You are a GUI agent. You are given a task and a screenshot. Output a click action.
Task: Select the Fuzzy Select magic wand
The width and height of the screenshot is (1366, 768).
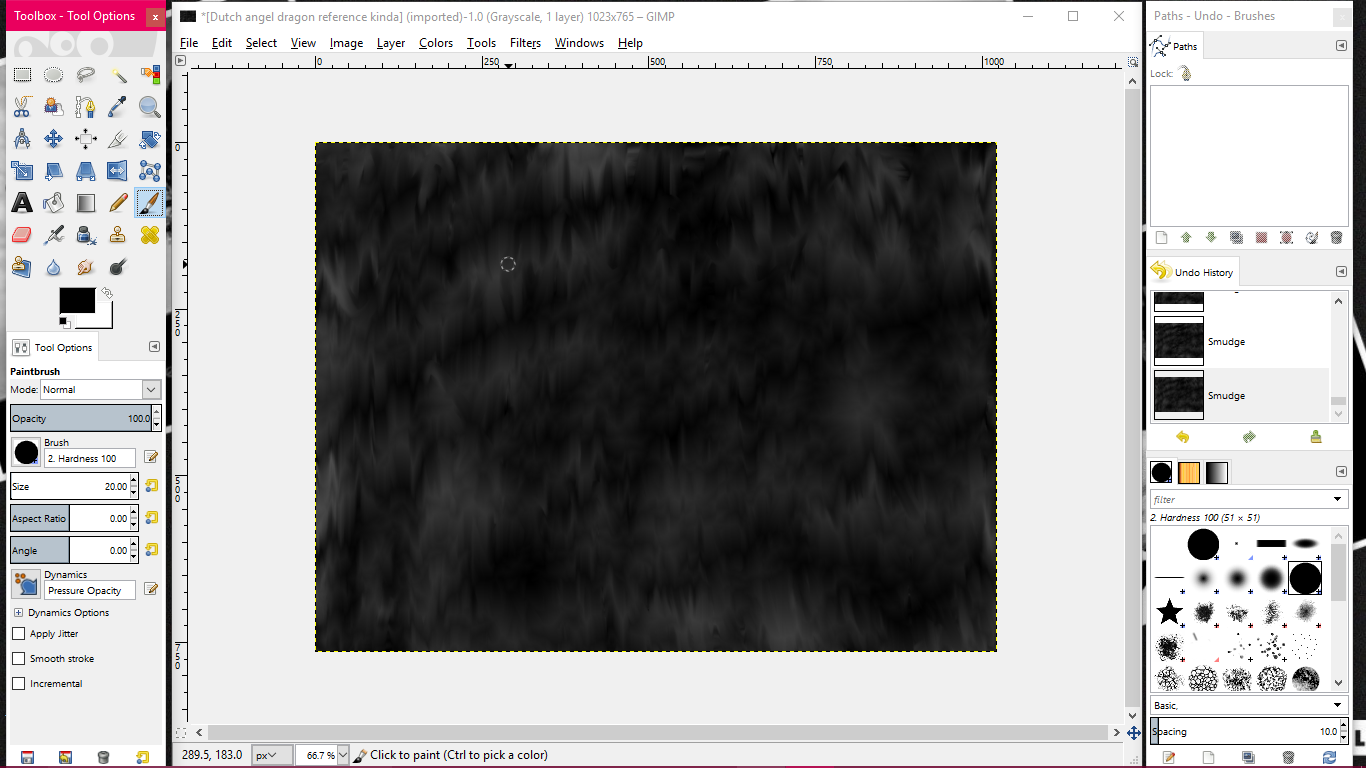click(118, 75)
